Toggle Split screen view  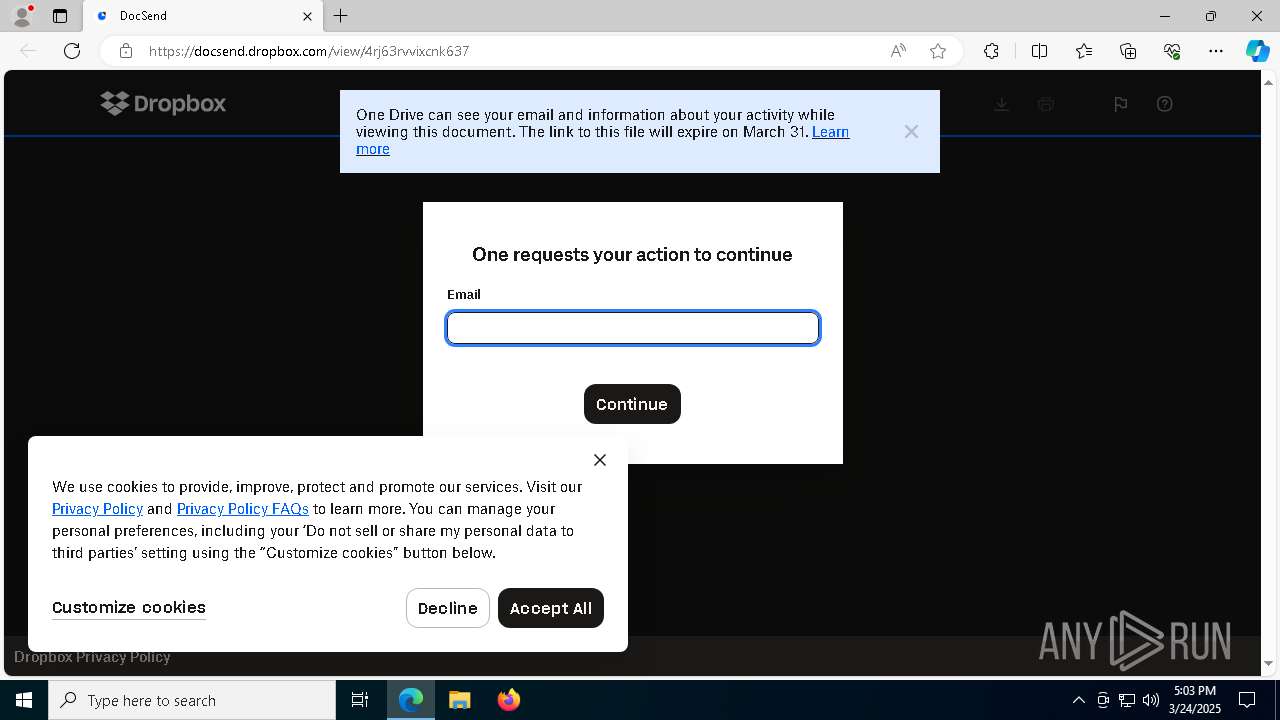[1039, 51]
